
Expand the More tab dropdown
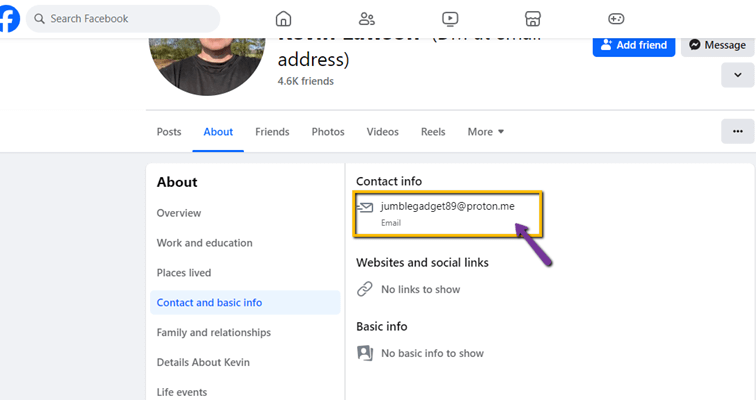pos(486,132)
